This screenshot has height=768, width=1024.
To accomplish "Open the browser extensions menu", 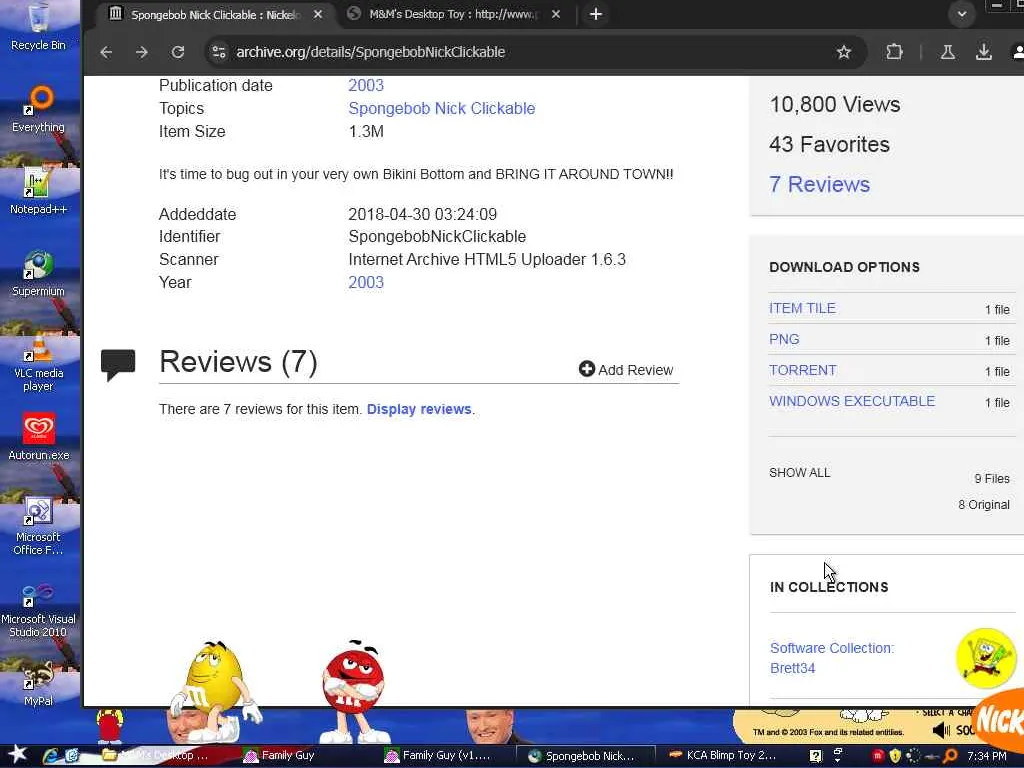I will [894, 52].
